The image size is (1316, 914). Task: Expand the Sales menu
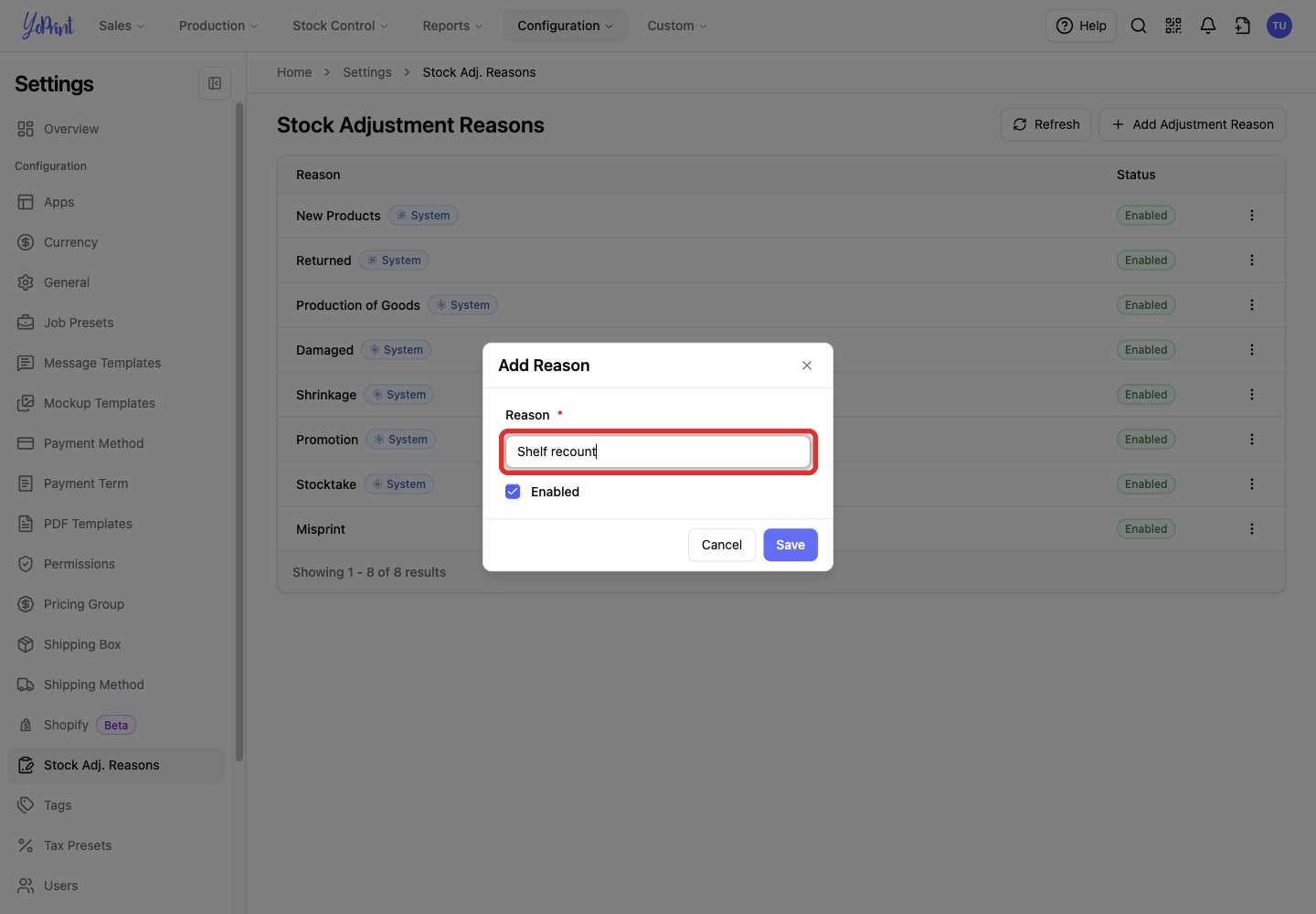(x=122, y=26)
